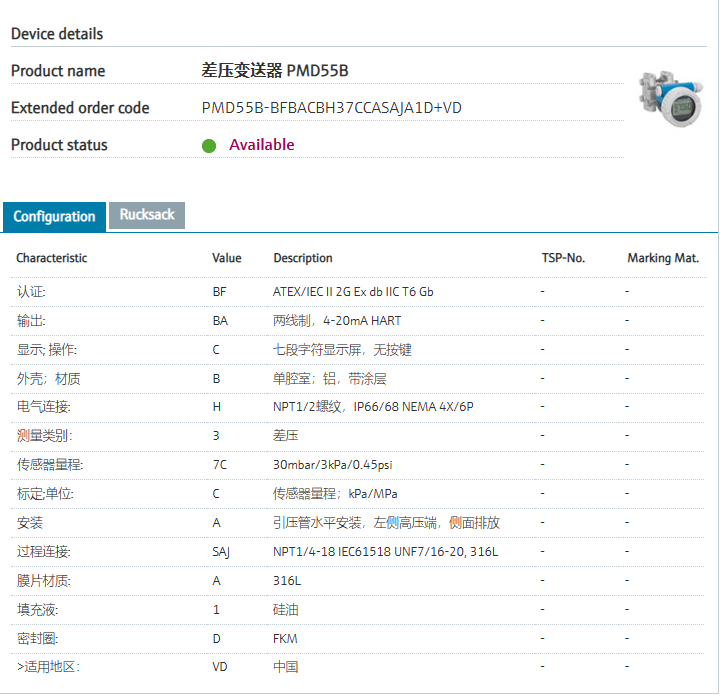Click the Marking Mat. column header

click(x=662, y=258)
